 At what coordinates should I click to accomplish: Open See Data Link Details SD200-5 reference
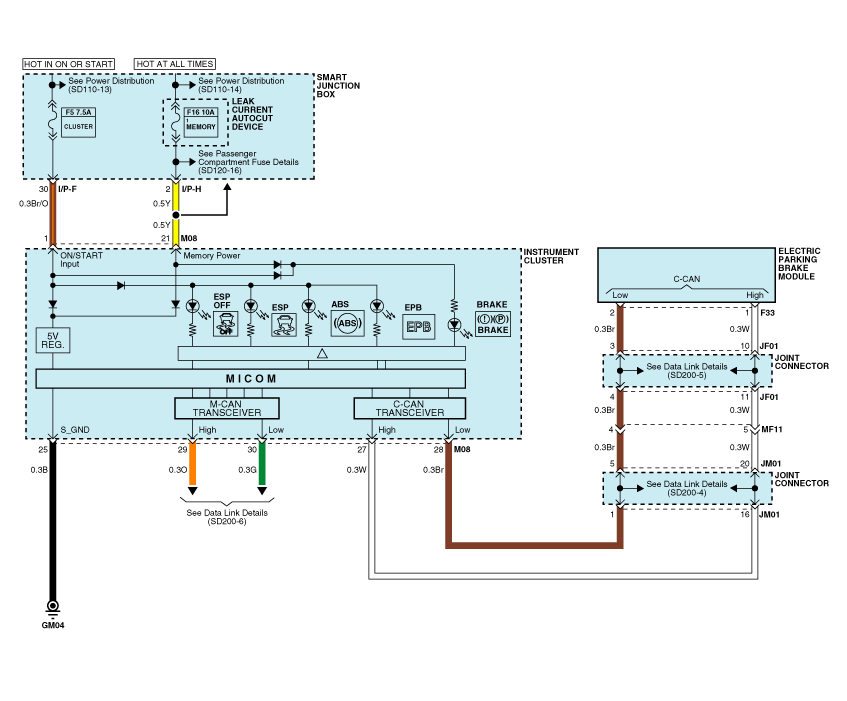[686, 371]
